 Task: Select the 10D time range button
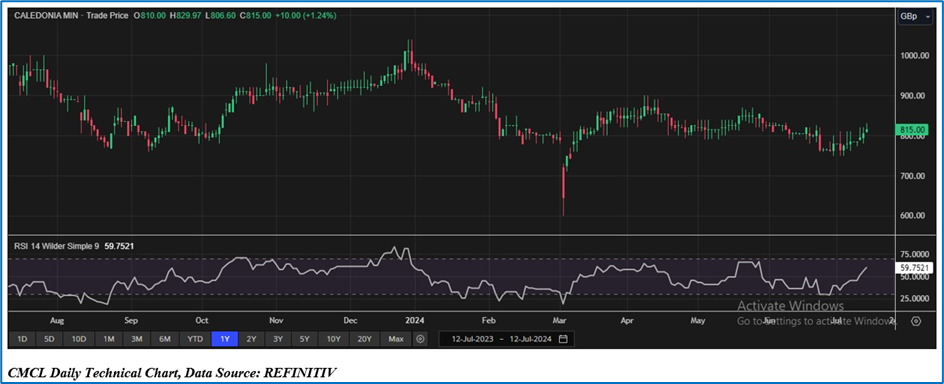coord(79,339)
